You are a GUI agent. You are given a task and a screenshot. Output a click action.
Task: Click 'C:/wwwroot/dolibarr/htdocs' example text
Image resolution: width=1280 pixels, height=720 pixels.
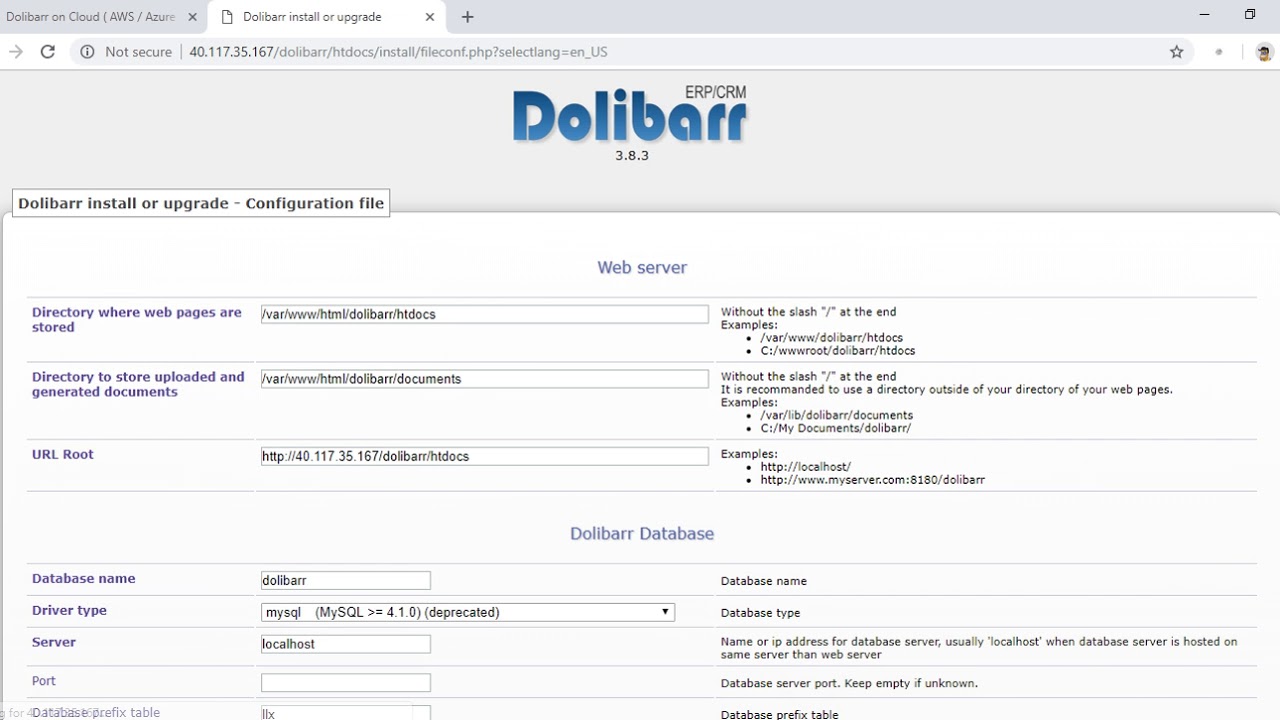point(837,351)
